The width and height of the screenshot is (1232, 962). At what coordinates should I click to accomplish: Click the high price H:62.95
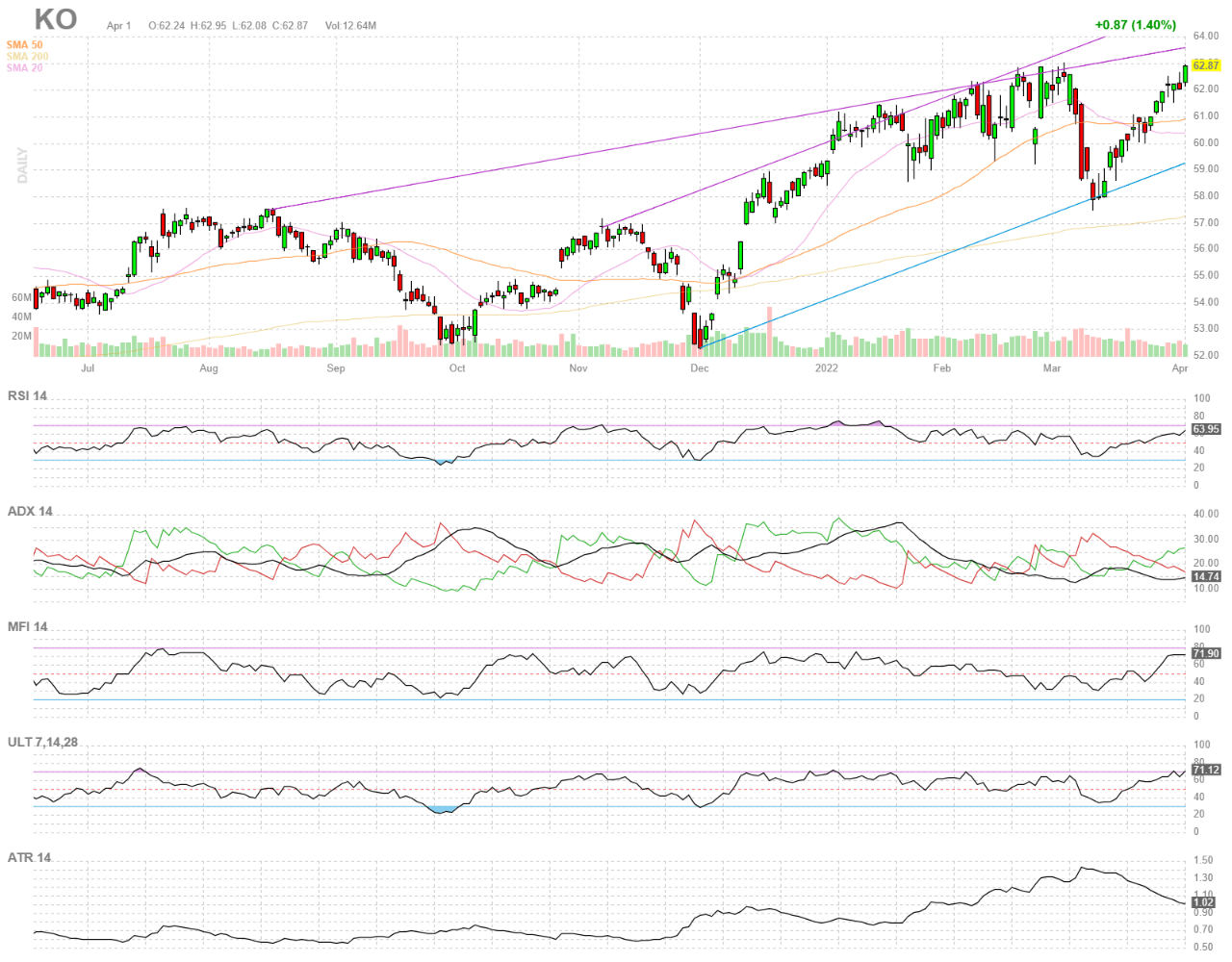click(208, 26)
